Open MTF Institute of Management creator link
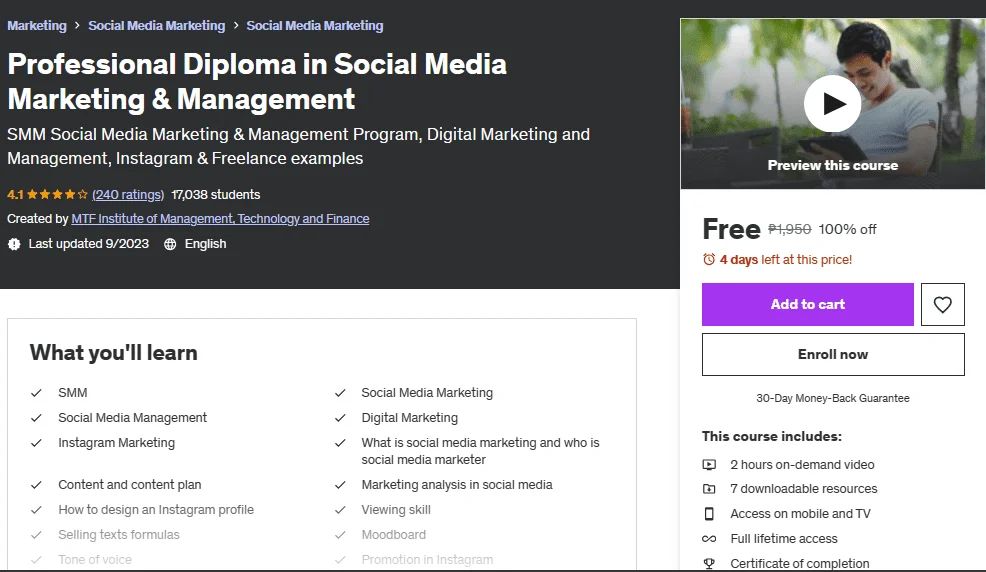Viewport: 986px width, 572px height. pyautogui.click(x=220, y=219)
